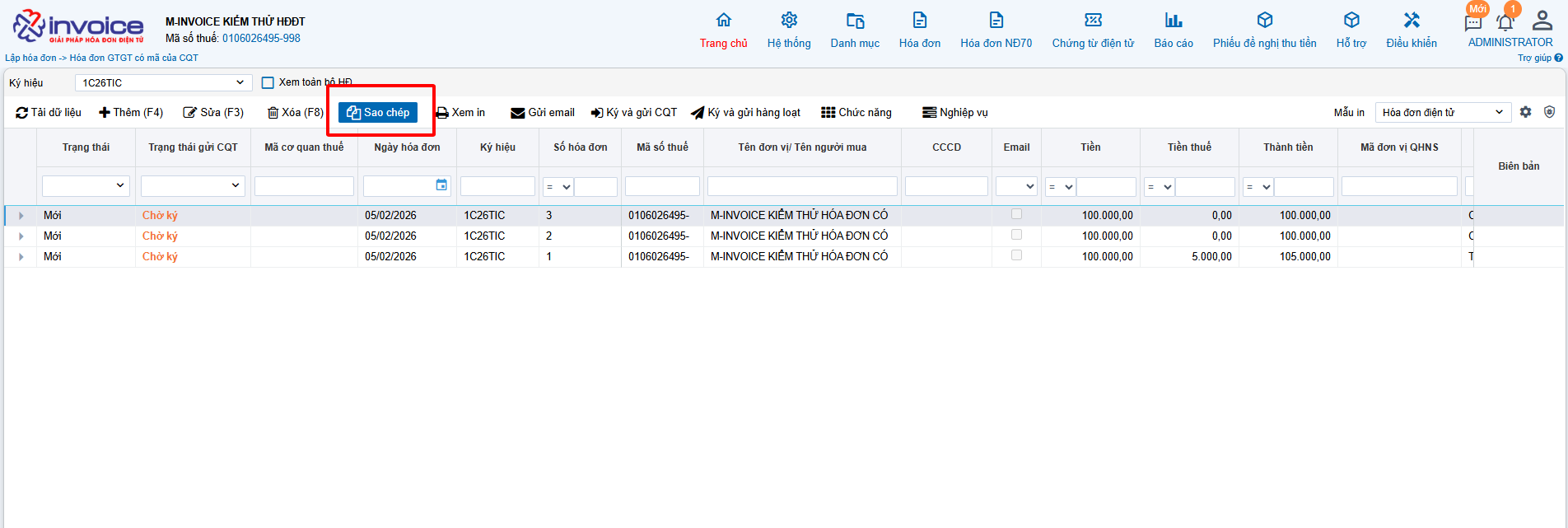Click the Ký và gửi CQT button
This screenshot has width=1568, height=528.
(x=633, y=113)
